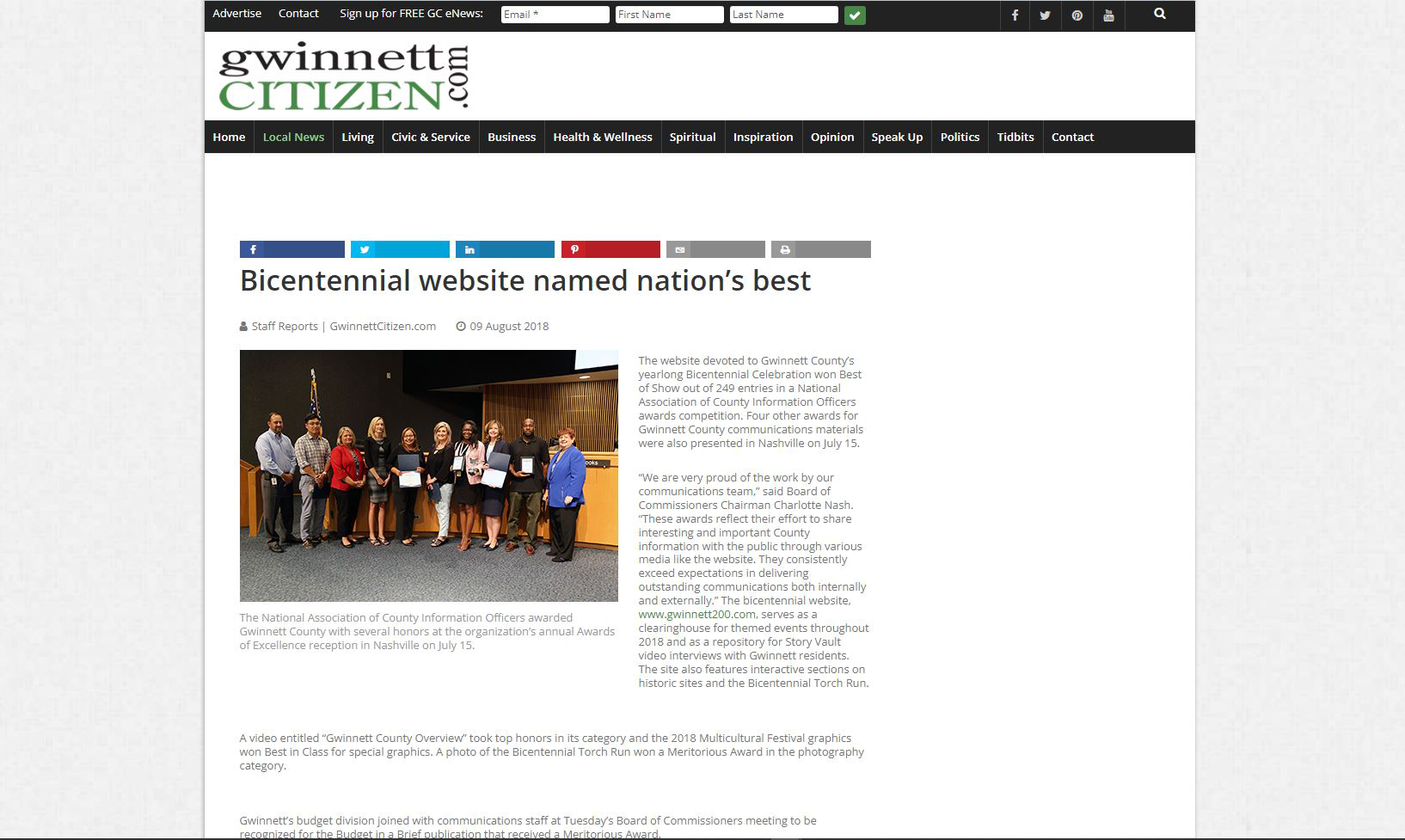1405x840 pixels.
Task: Open the Politics menu item
Action: tap(960, 137)
